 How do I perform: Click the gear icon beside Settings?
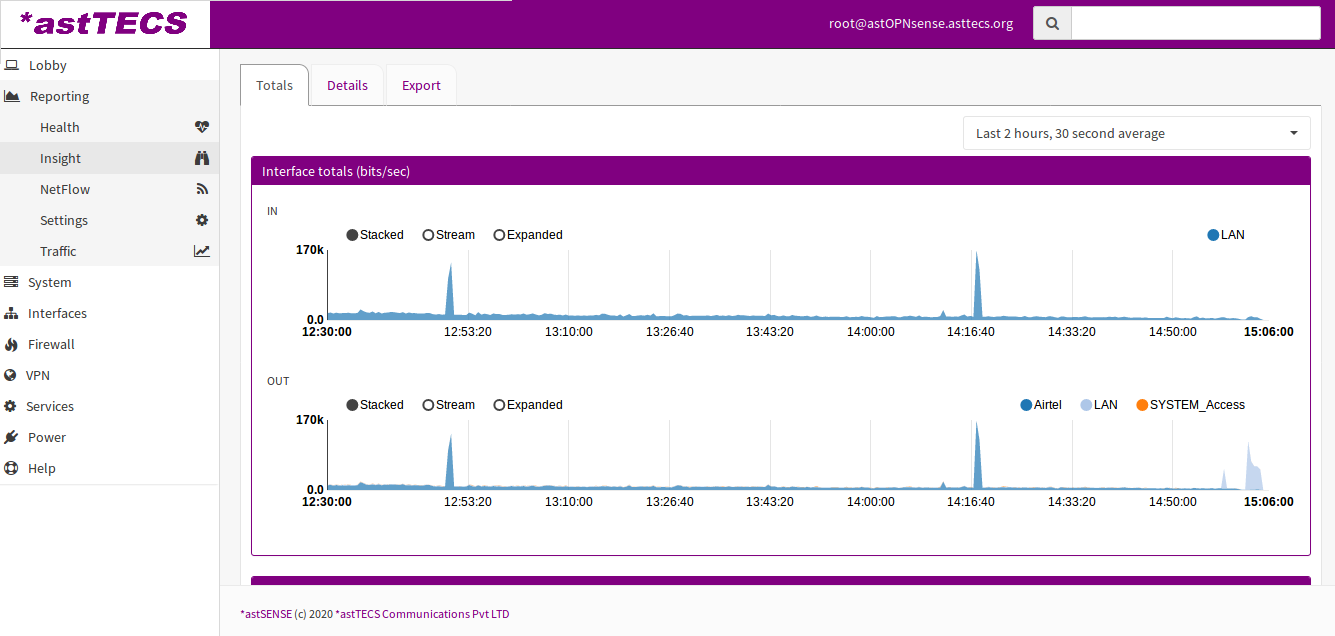[x=202, y=220]
